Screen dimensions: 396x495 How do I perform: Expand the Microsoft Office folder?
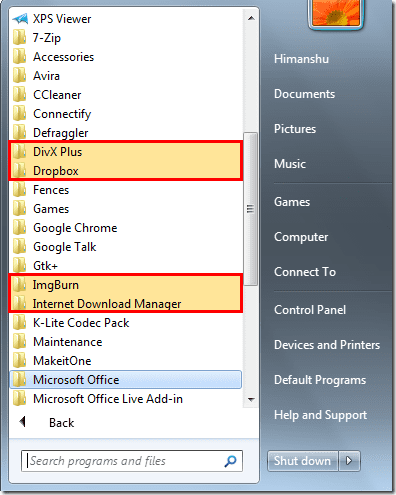pos(126,380)
